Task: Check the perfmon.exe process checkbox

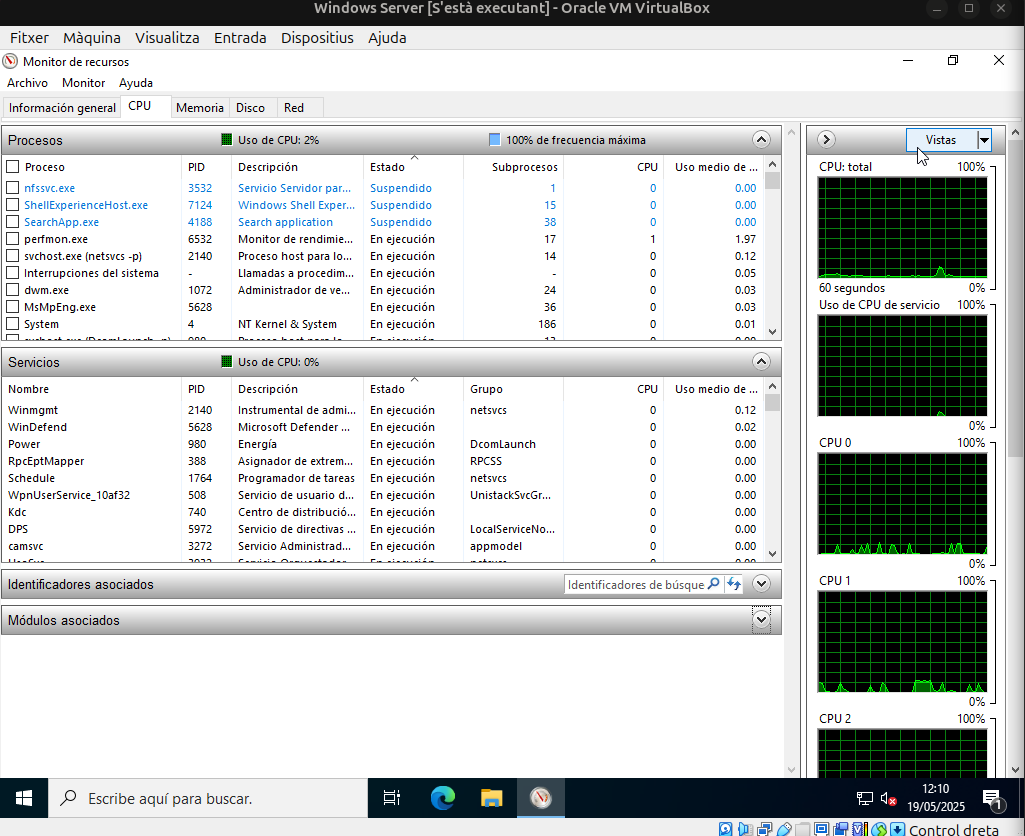Action: pyautogui.click(x=13, y=239)
